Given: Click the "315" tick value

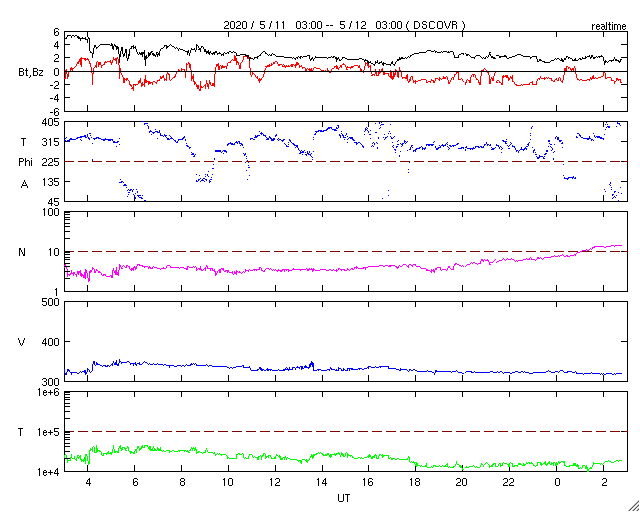Looking at the screenshot, I should coord(51,142).
